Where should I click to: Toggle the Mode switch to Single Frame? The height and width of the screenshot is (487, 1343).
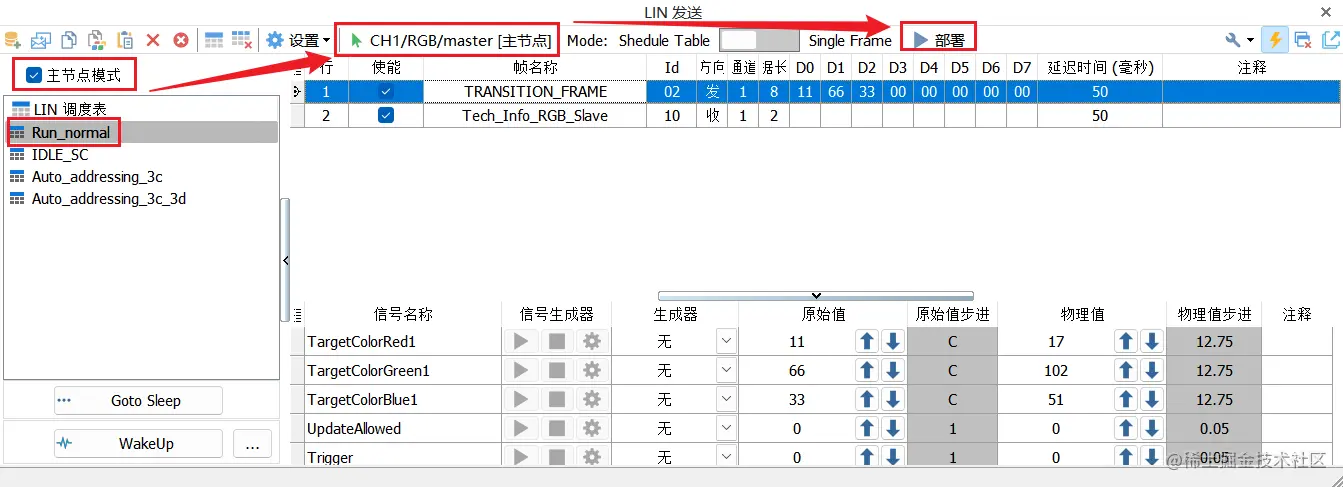[759, 40]
